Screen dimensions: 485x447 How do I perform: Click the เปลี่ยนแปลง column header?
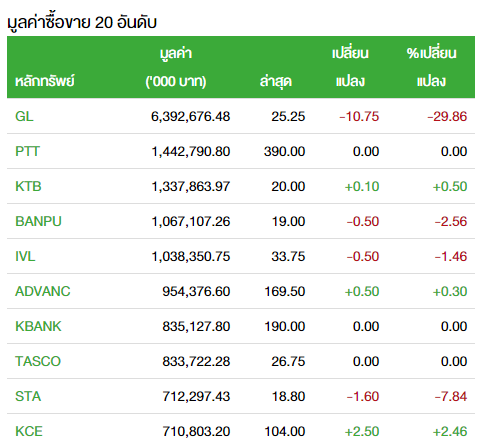point(350,67)
